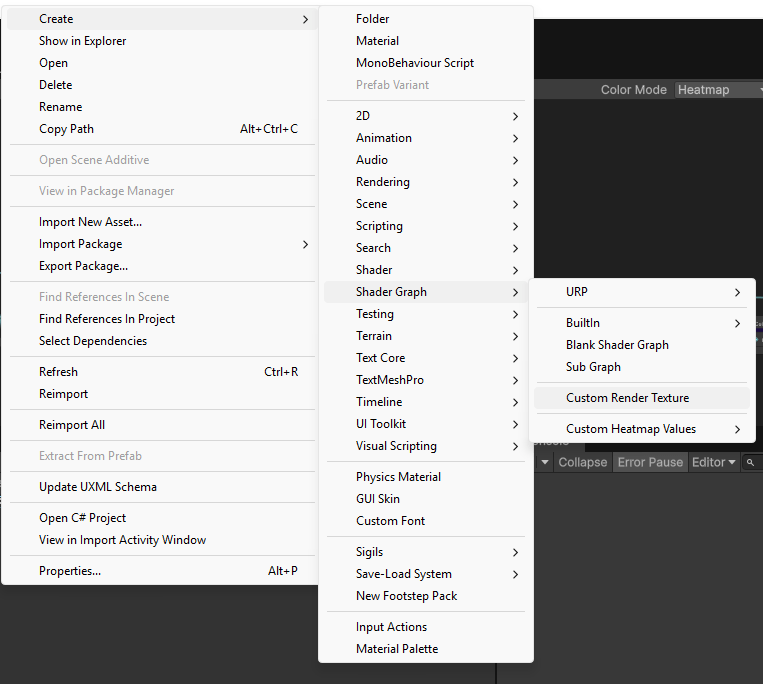Screen dimensions: 763x684
Task: Expand the Custom Heatmap Values submenu
Action: (x=642, y=429)
